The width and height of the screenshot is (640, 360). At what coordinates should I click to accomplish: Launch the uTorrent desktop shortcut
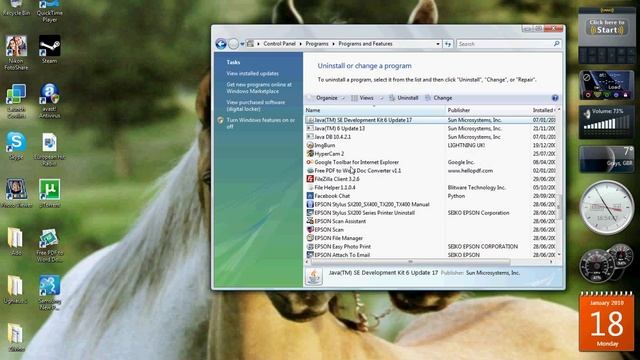point(49,193)
